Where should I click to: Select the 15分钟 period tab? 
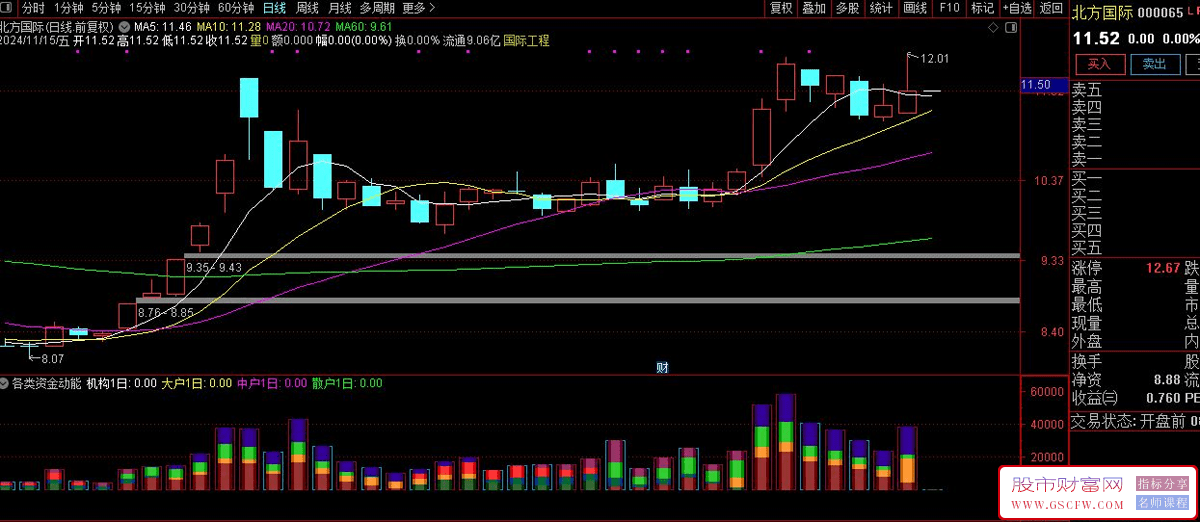[x=147, y=8]
